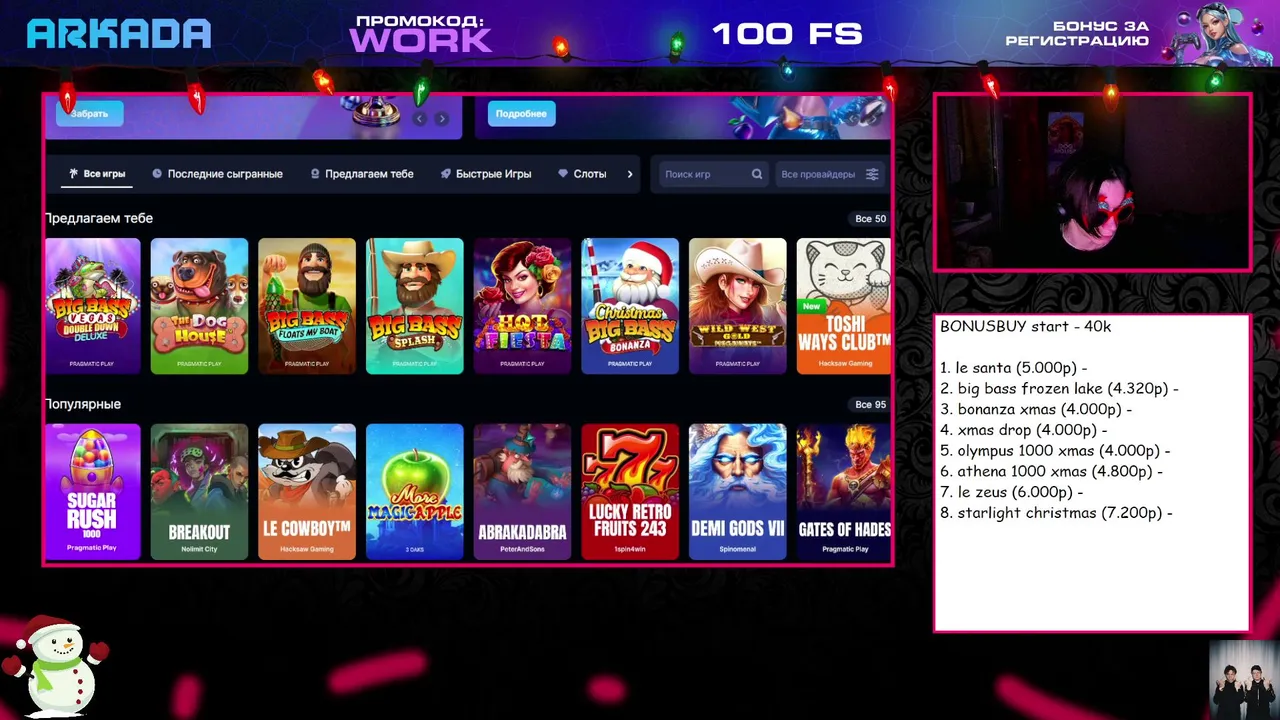
Task: Expand more game categories with the chevron
Action: [x=629, y=174]
